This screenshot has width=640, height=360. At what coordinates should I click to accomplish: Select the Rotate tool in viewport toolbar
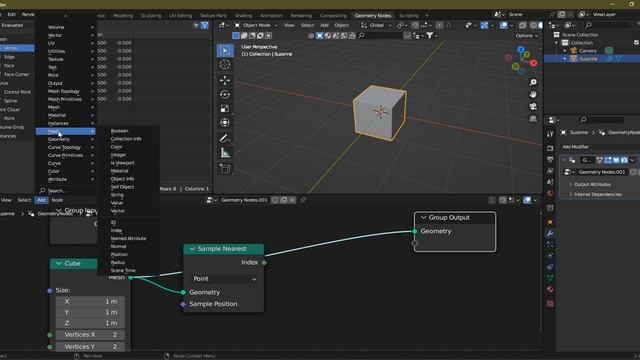[225, 94]
